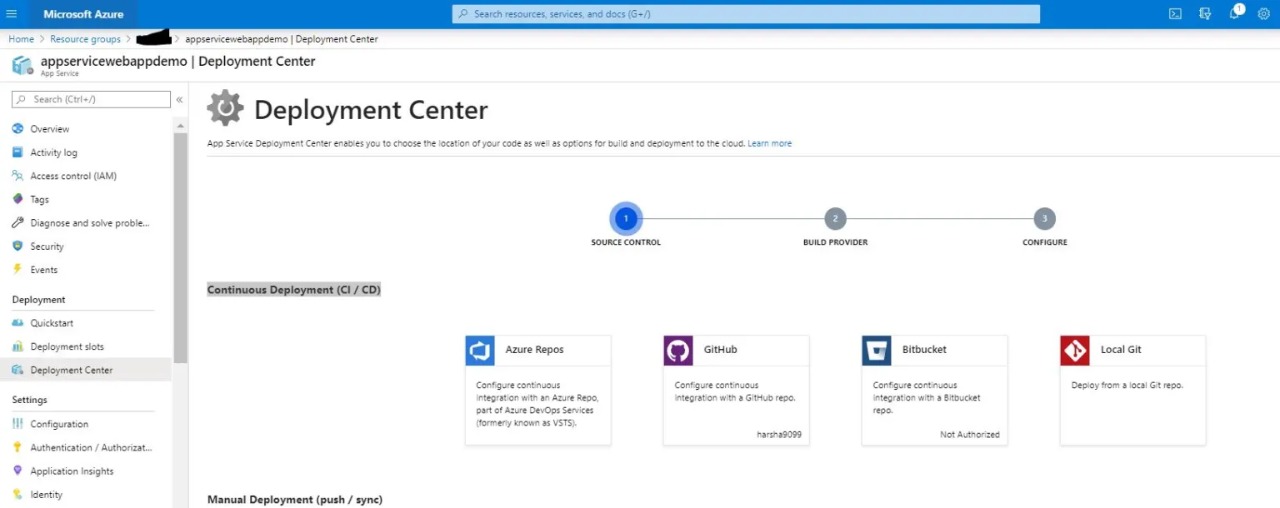This screenshot has height=508, width=1280.
Task: Click the Diagnose and solve problems wrench icon
Action: click(x=17, y=223)
